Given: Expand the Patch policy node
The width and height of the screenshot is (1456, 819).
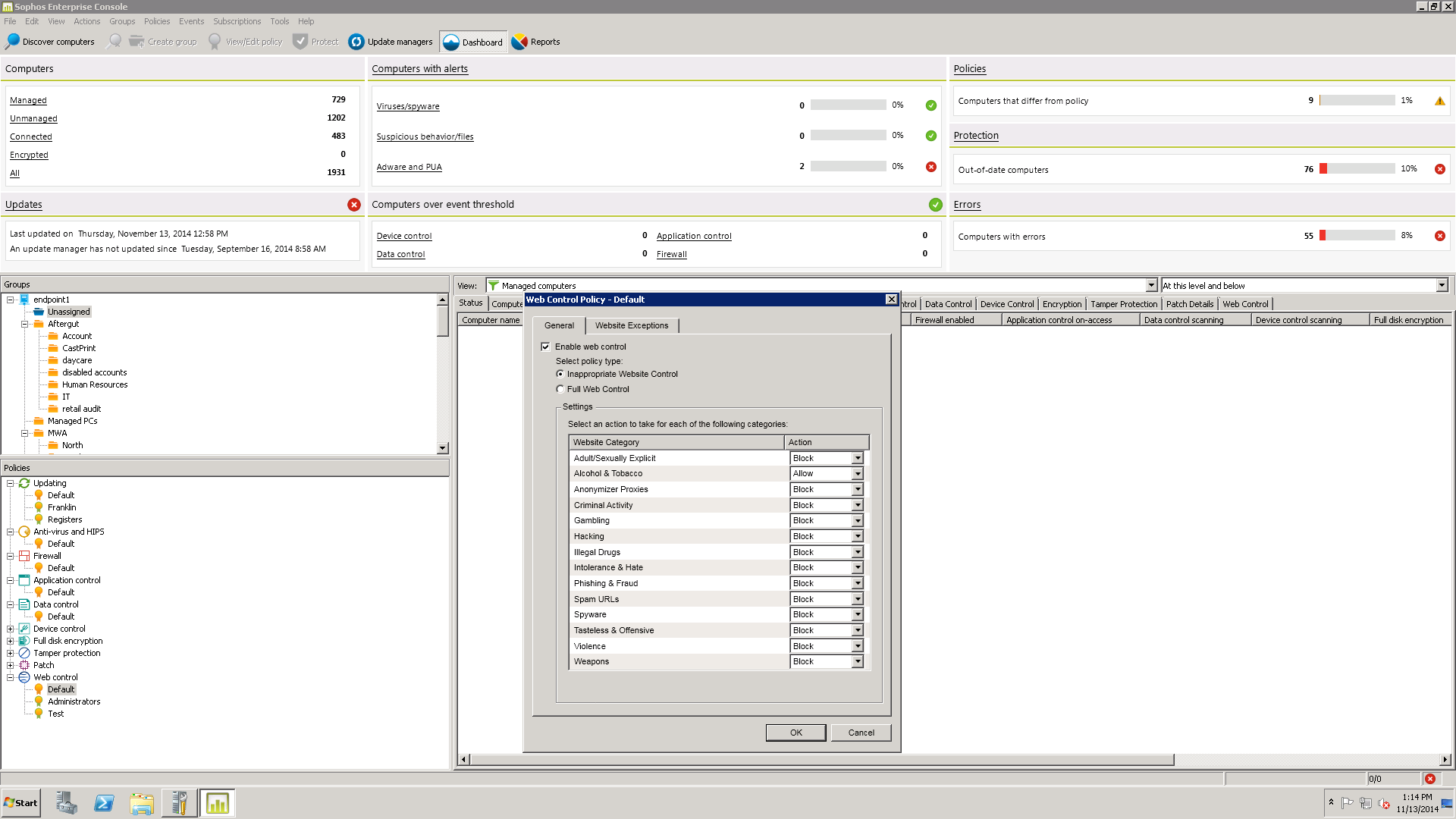Looking at the screenshot, I should click(x=11, y=665).
